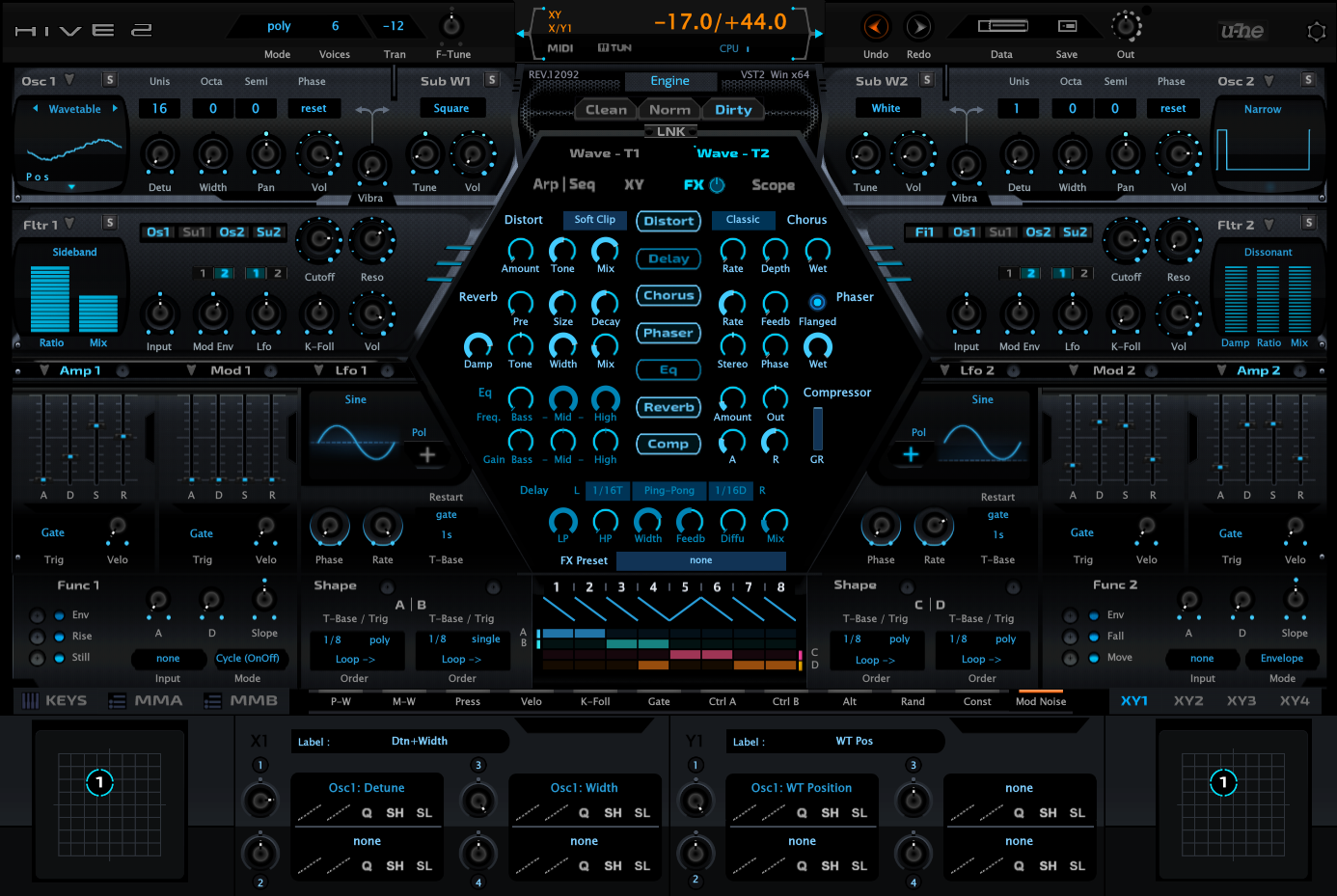Solo Fltr 2 with its S icon
1337x896 pixels.
[1309, 223]
